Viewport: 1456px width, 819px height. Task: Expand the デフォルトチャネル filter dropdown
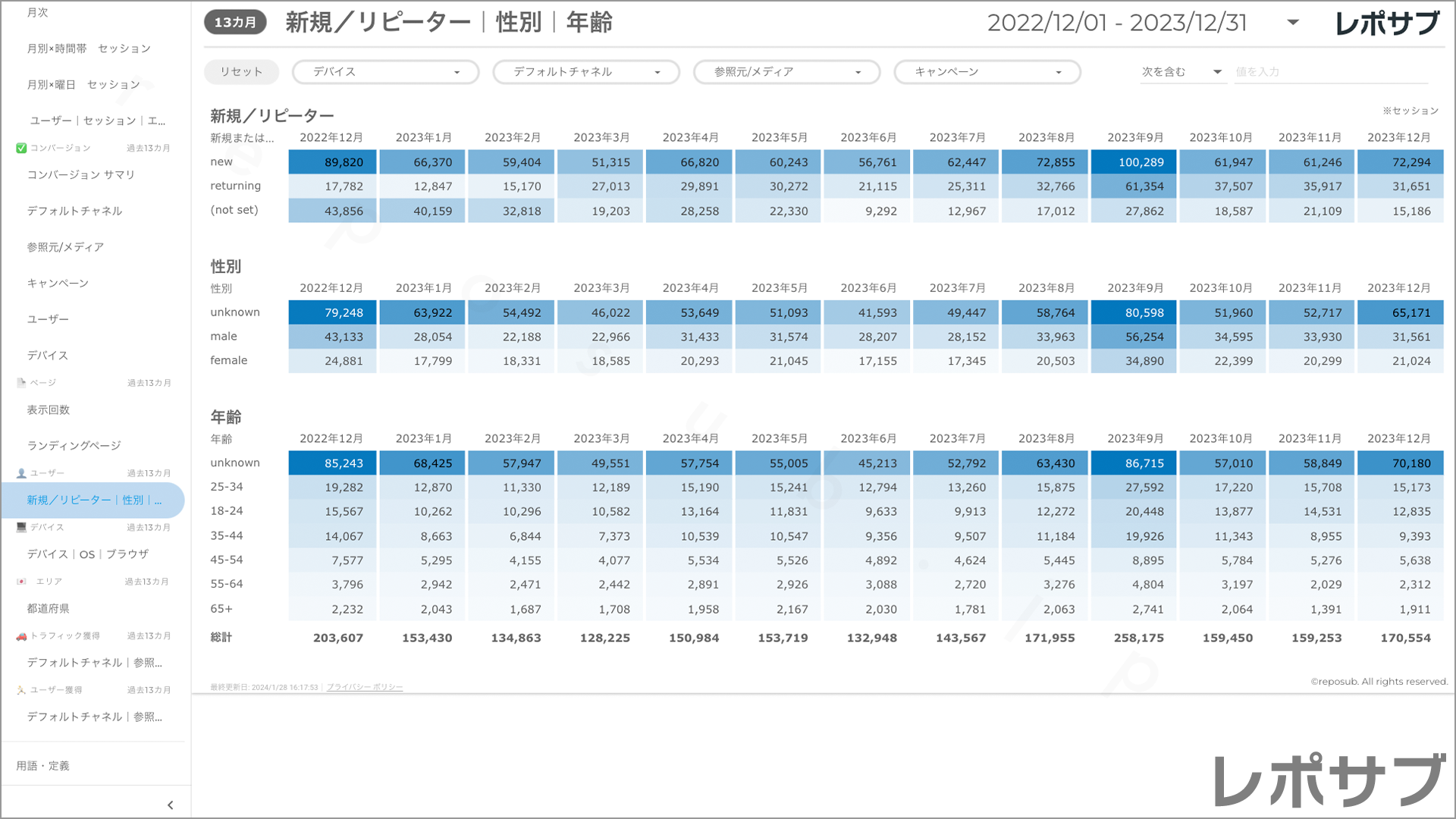[x=586, y=72]
